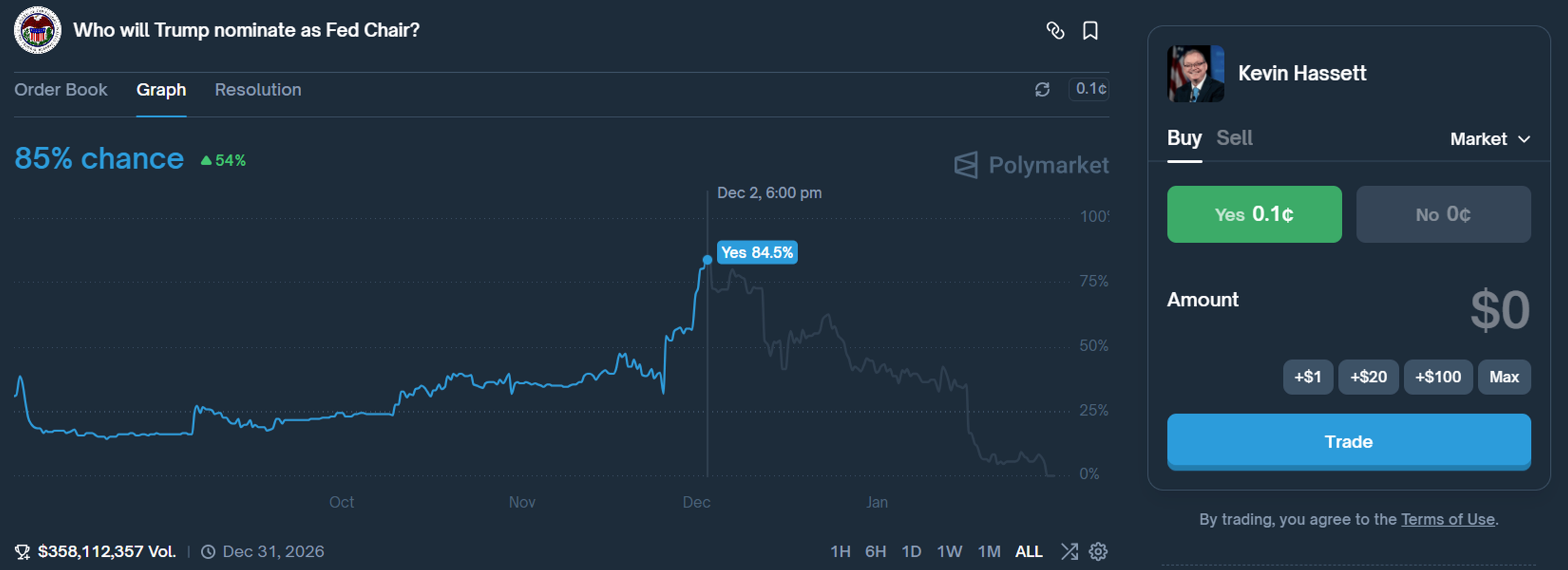The width and height of the screenshot is (1568, 570).
Task: Click the refresh order book icon
Action: pyautogui.click(x=1042, y=90)
